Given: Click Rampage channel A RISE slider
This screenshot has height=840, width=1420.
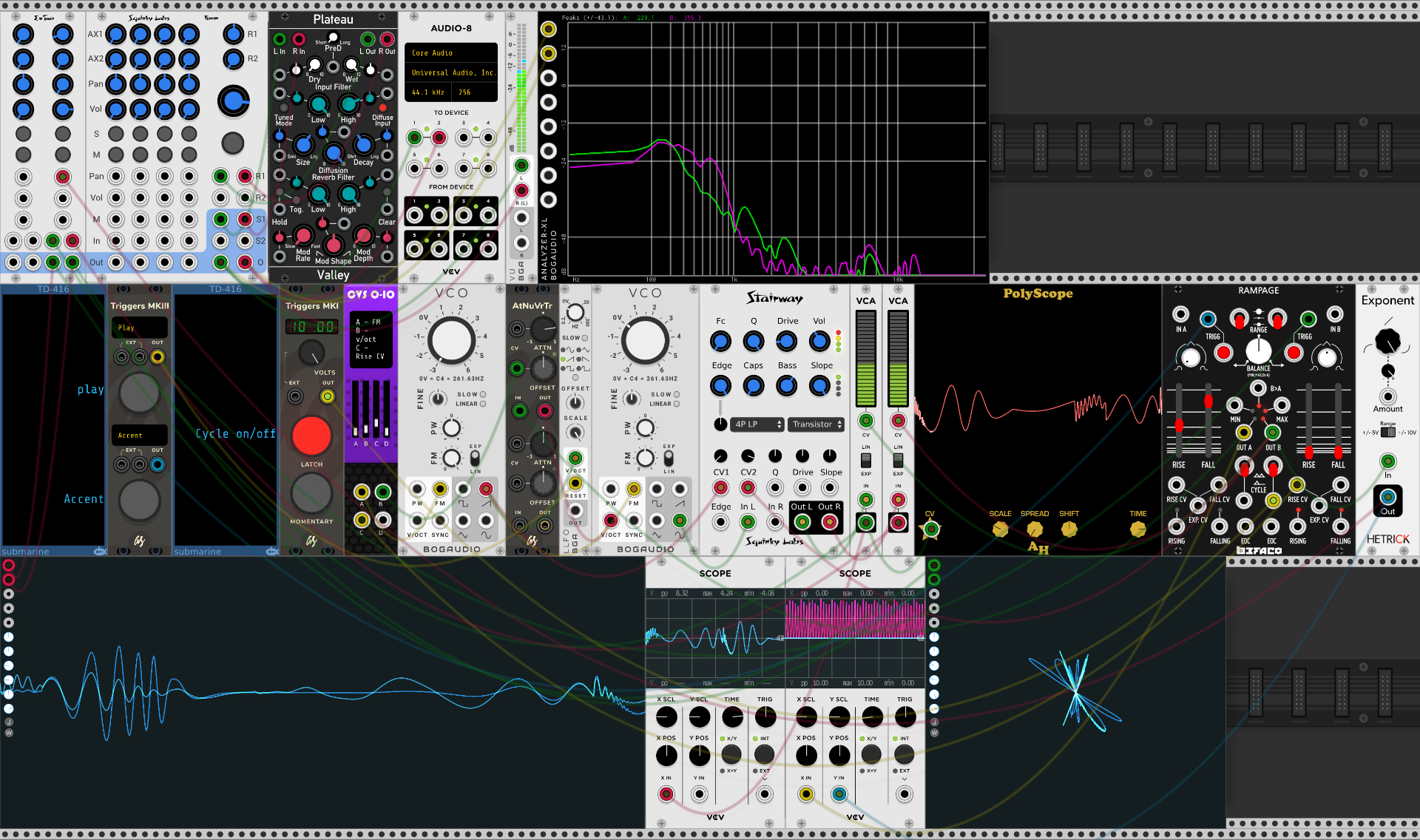Looking at the screenshot, I should pos(1179,419).
